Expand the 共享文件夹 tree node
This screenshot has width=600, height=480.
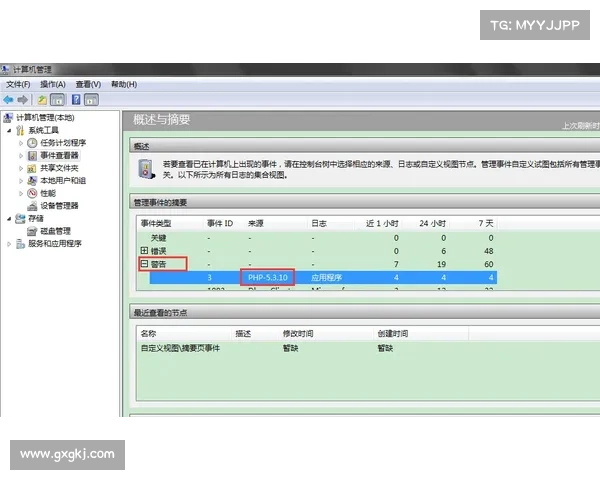point(21,168)
